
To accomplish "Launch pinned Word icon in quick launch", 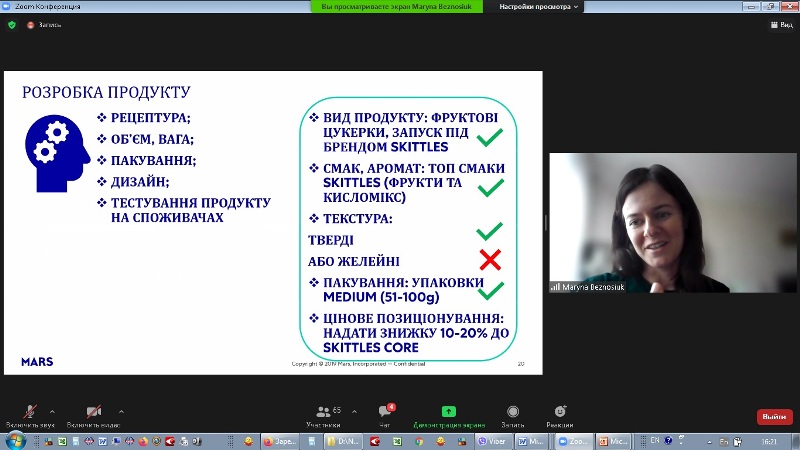I will click(x=103, y=441).
